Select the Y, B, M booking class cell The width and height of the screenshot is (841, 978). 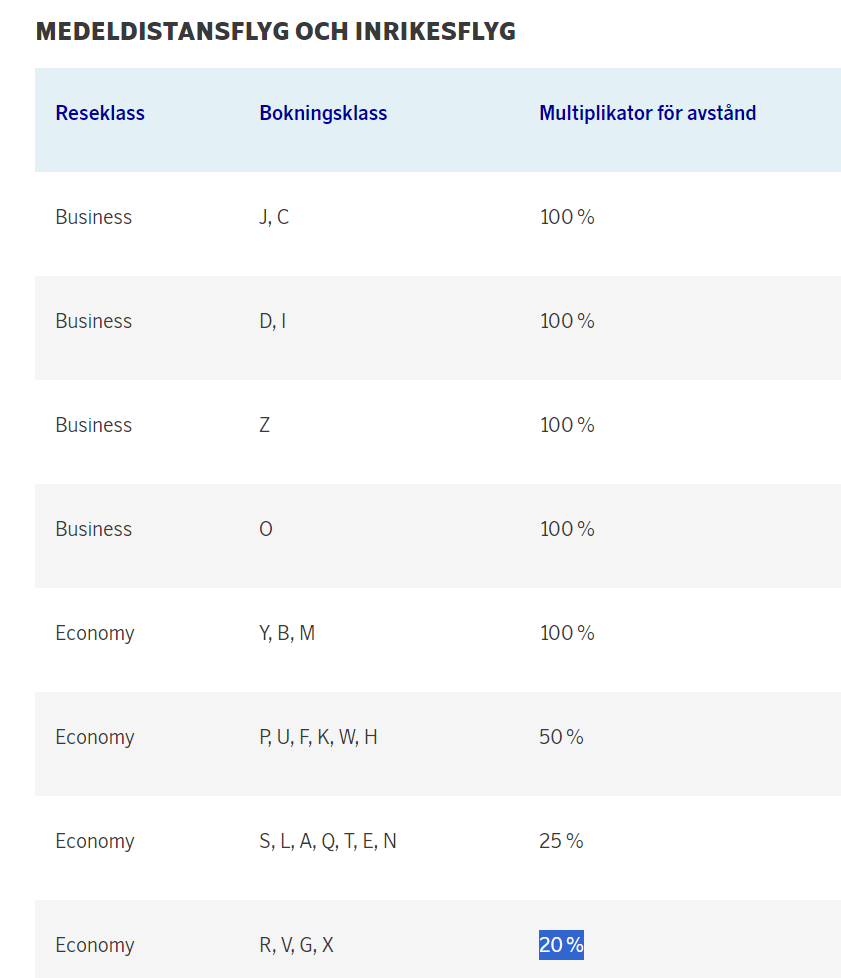click(x=287, y=633)
